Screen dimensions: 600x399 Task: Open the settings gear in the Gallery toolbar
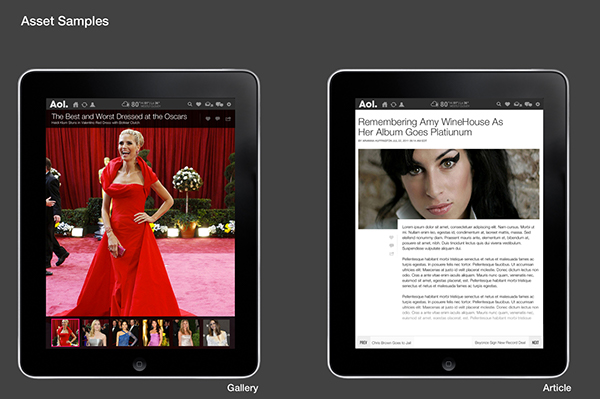[x=229, y=104]
